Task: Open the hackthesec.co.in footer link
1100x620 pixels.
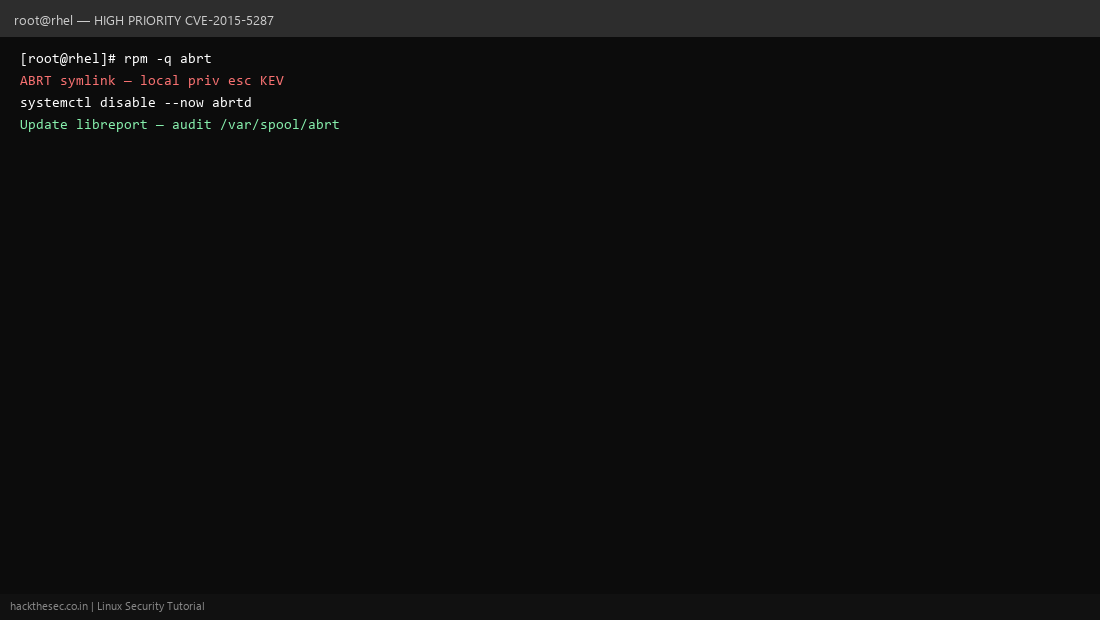Action: coord(49,606)
